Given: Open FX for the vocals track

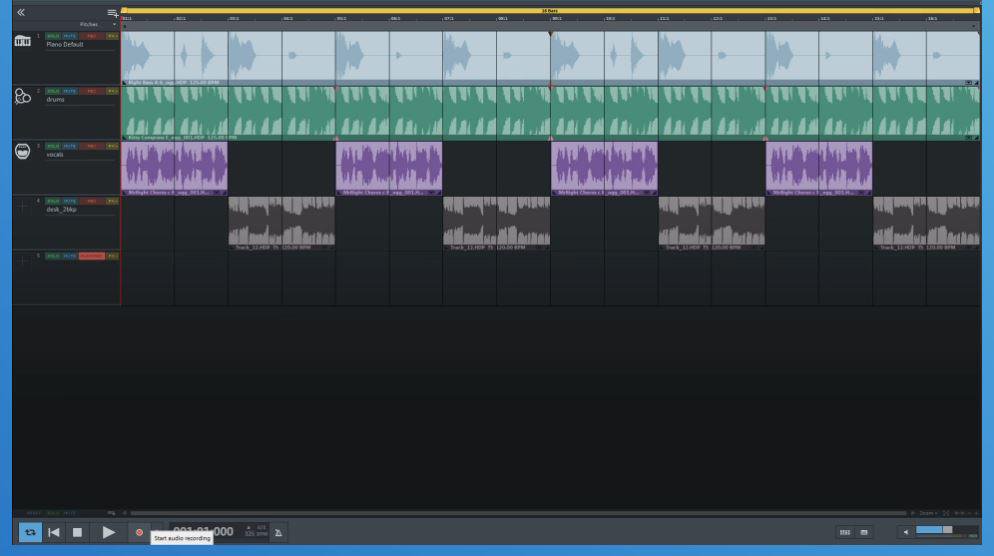Looking at the screenshot, I should pyautogui.click(x=112, y=146).
